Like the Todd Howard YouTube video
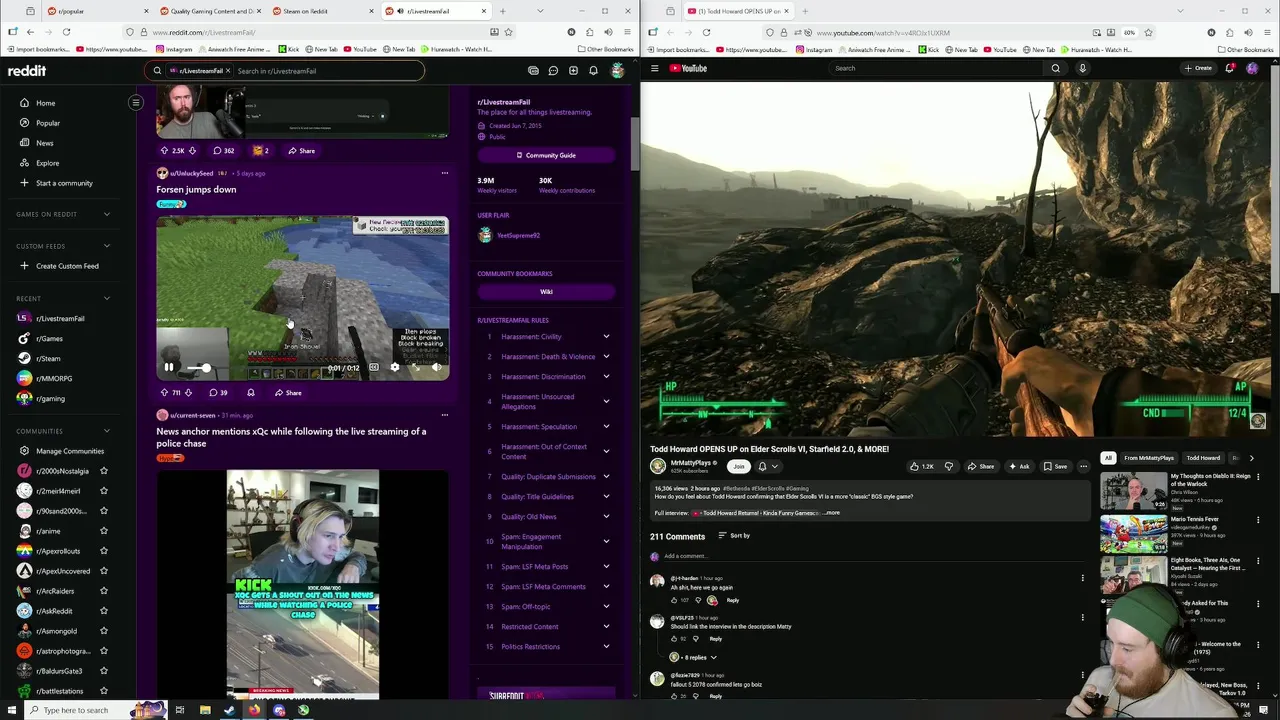1280x720 pixels. [921, 466]
